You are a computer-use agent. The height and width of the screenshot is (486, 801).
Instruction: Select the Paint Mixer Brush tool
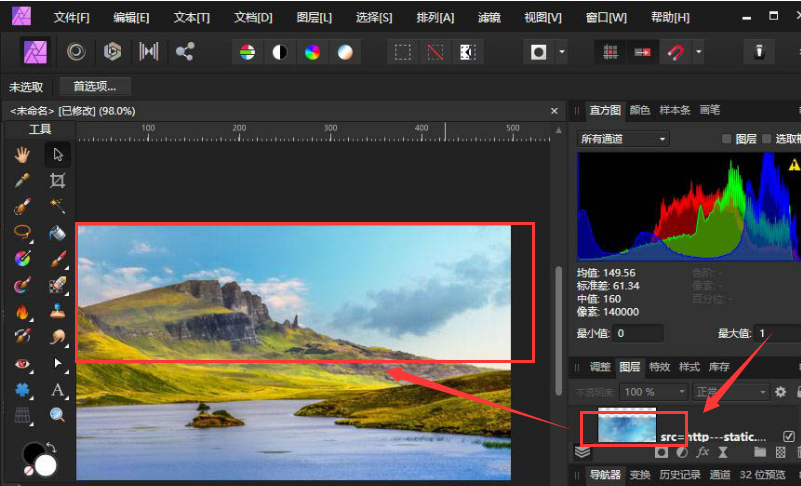point(22,285)
